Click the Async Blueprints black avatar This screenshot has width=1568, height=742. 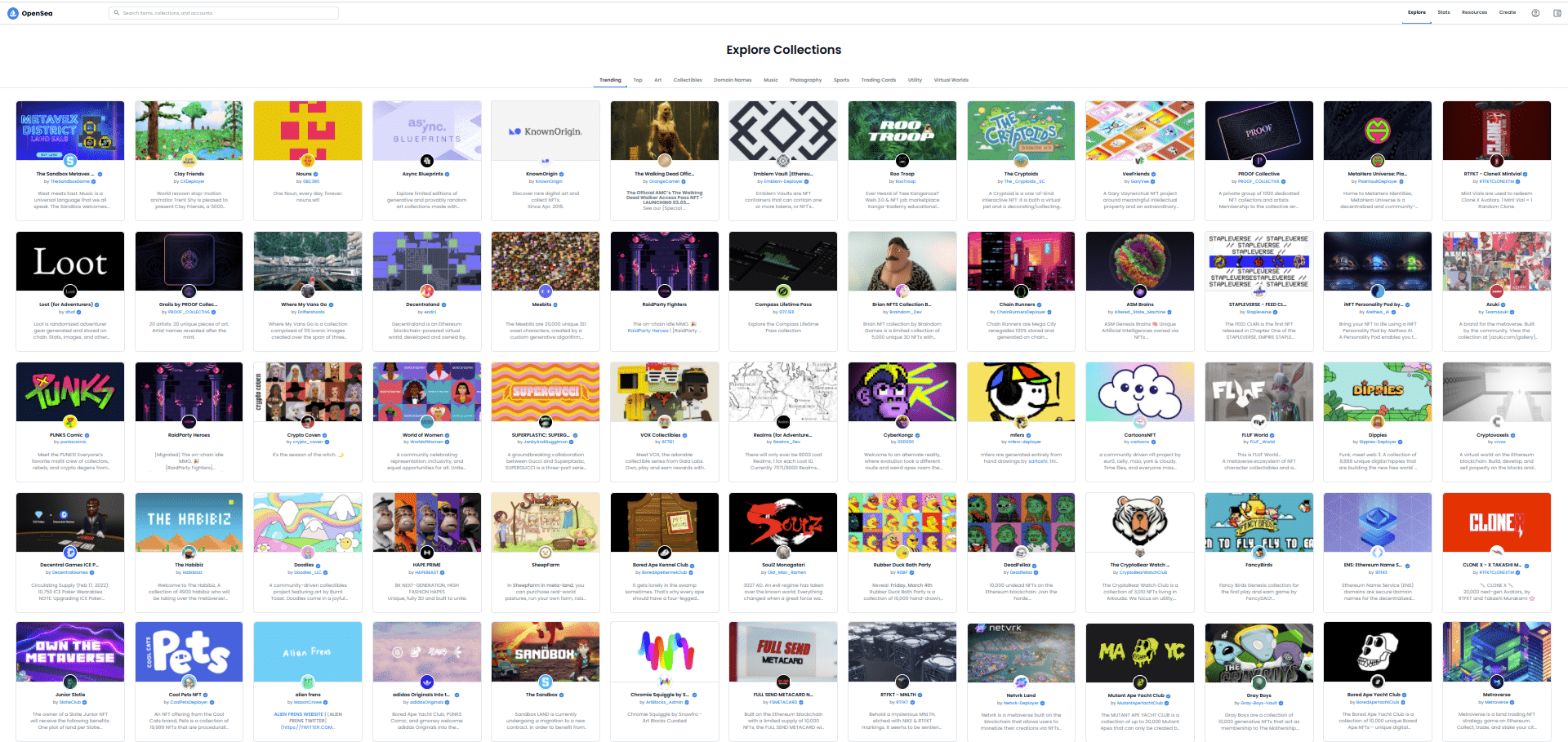point(426,161)
